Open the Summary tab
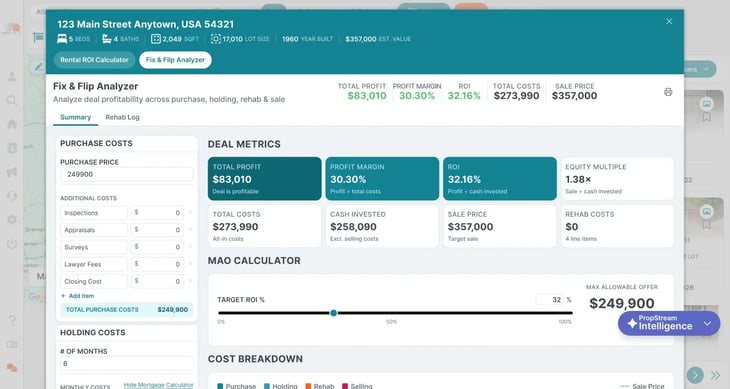The image size is (730, 389). click(75, 117)
